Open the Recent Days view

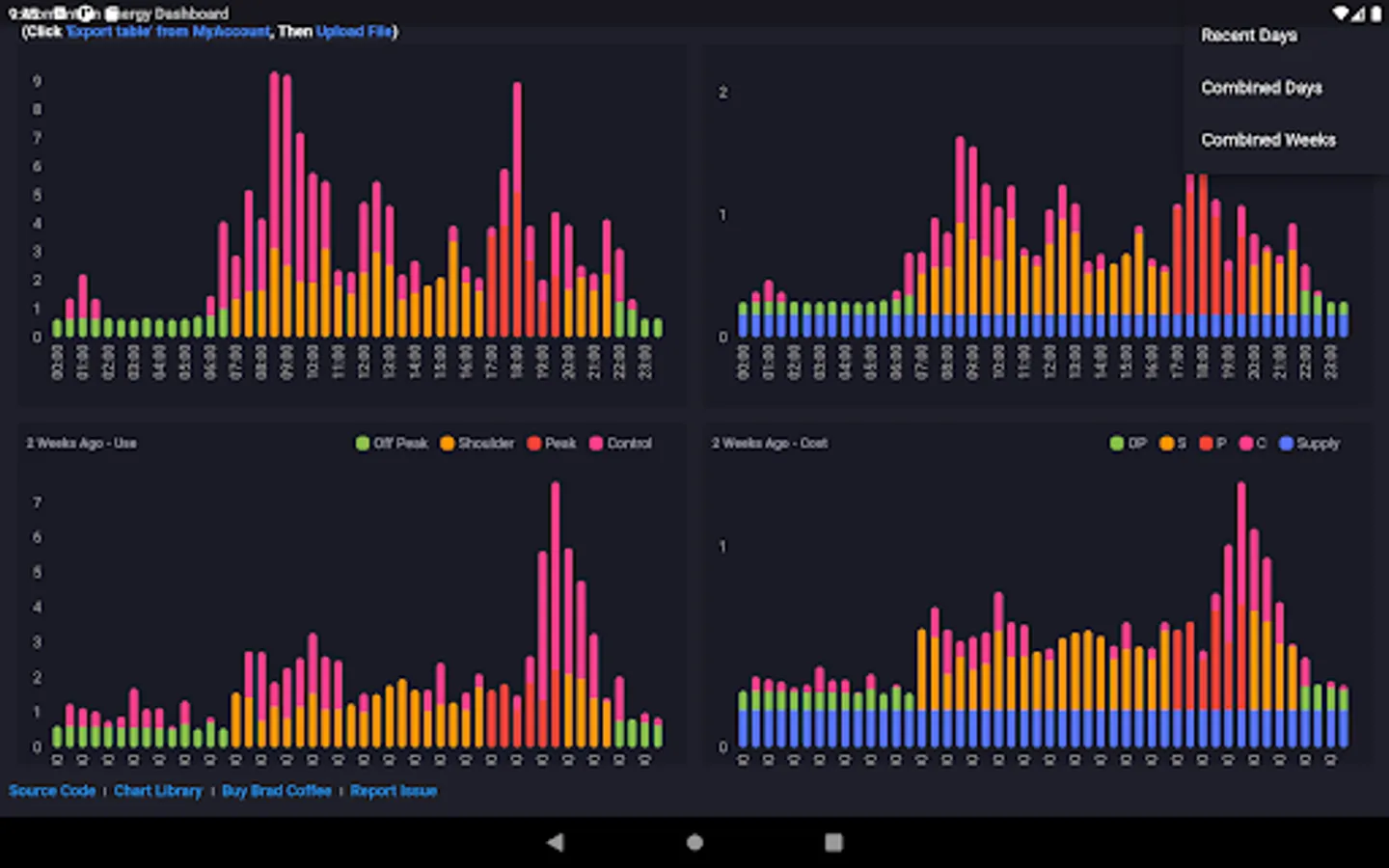pyautogui.click(x=1248, y=36)
